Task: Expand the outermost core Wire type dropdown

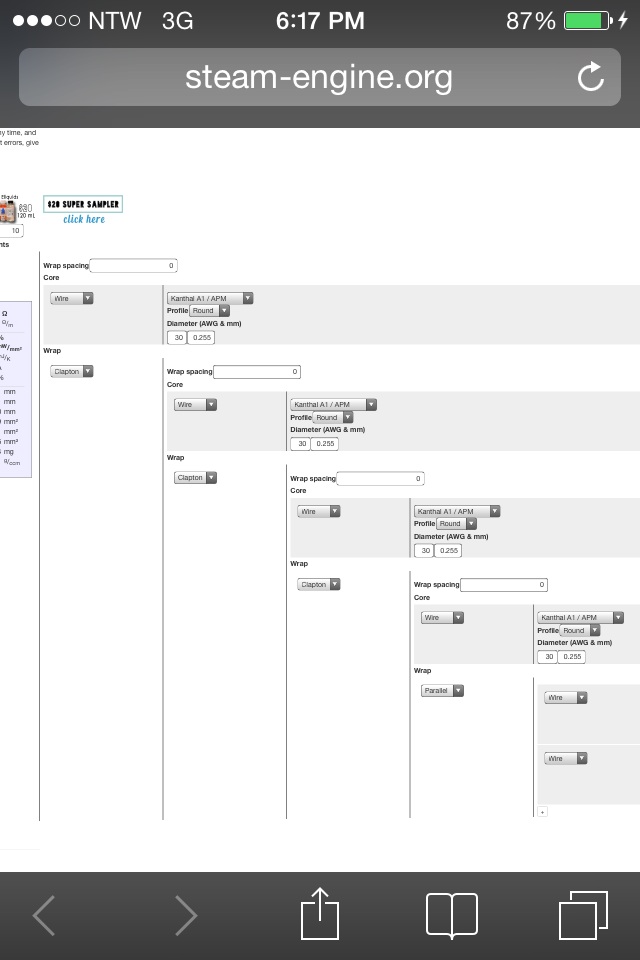Action: 72,298
